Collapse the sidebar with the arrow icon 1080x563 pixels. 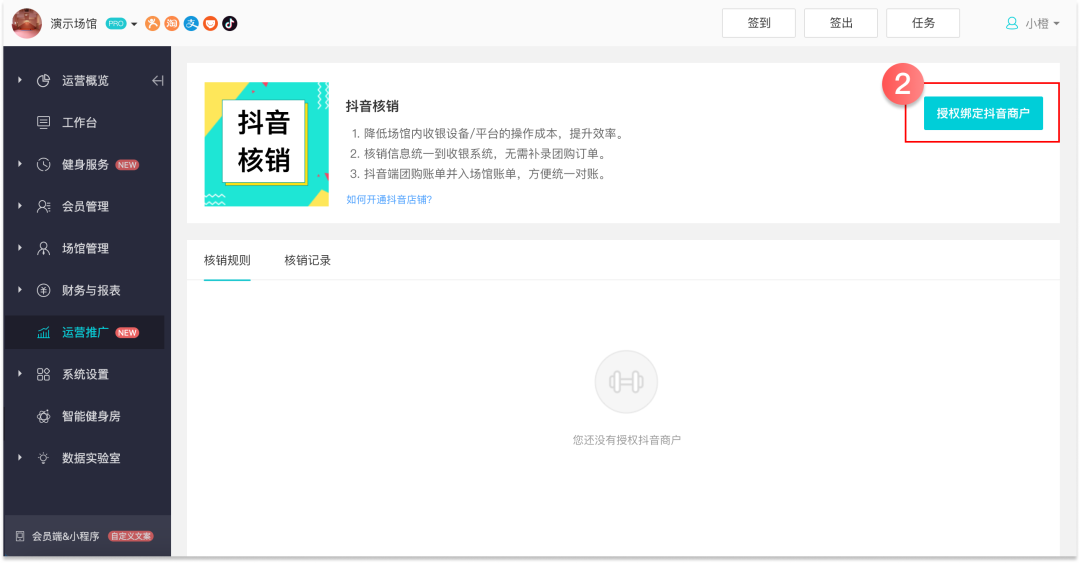pyautogui.click(x=157, y=81)
